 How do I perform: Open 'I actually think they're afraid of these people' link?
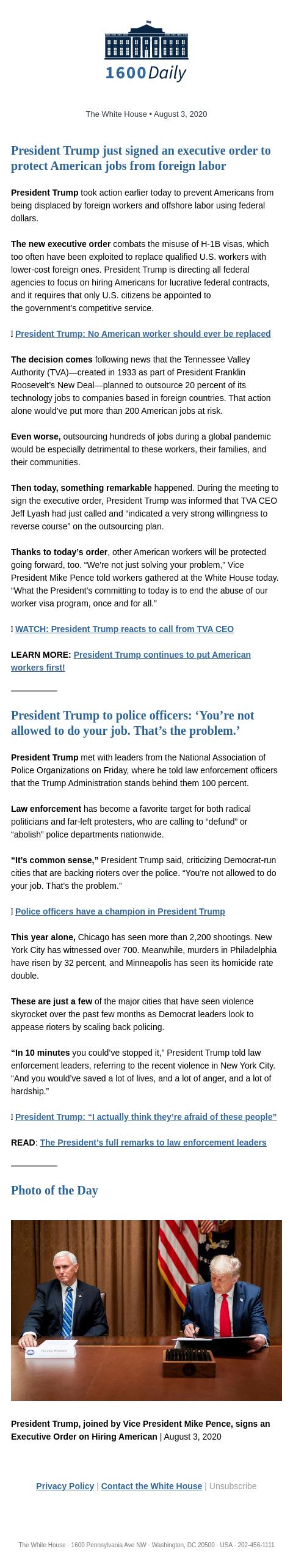[146, 1117]
